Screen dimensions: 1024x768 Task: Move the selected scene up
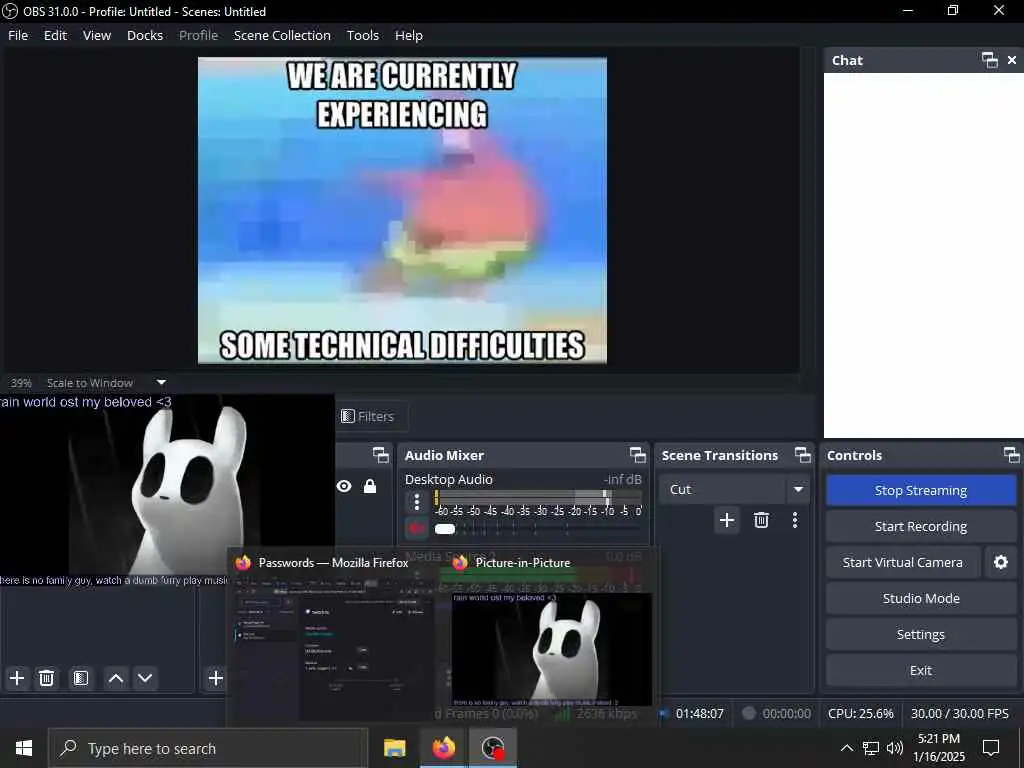(x=116, y=678)
